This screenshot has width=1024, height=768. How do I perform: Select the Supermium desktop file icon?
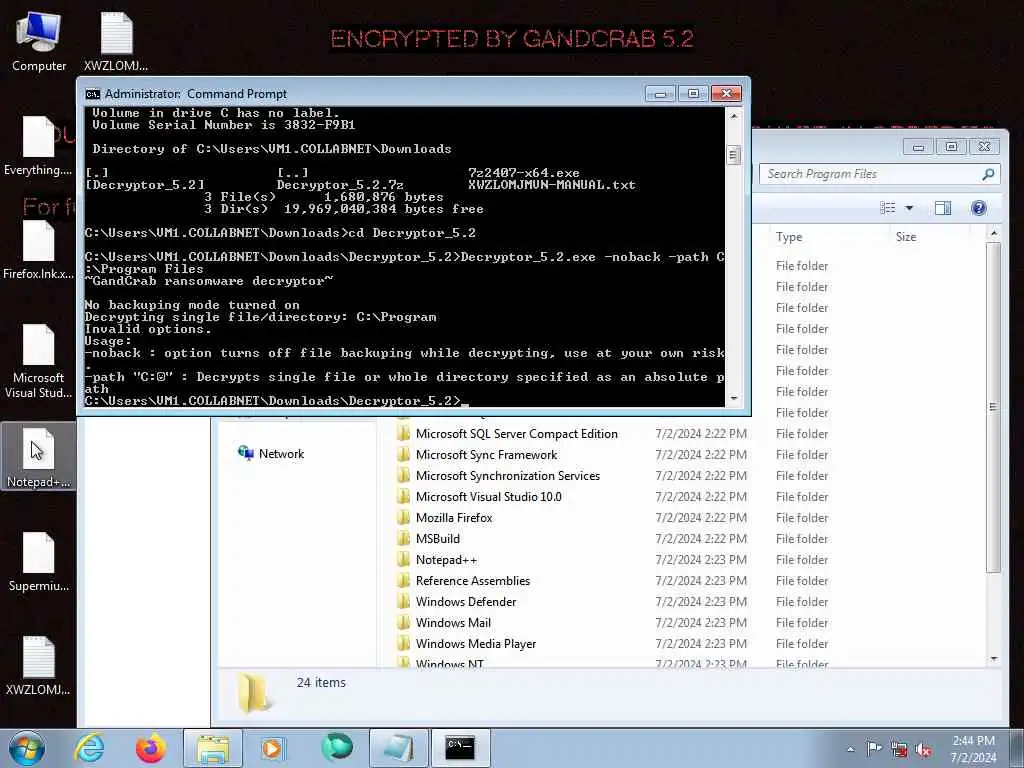(x=38, y=562)
